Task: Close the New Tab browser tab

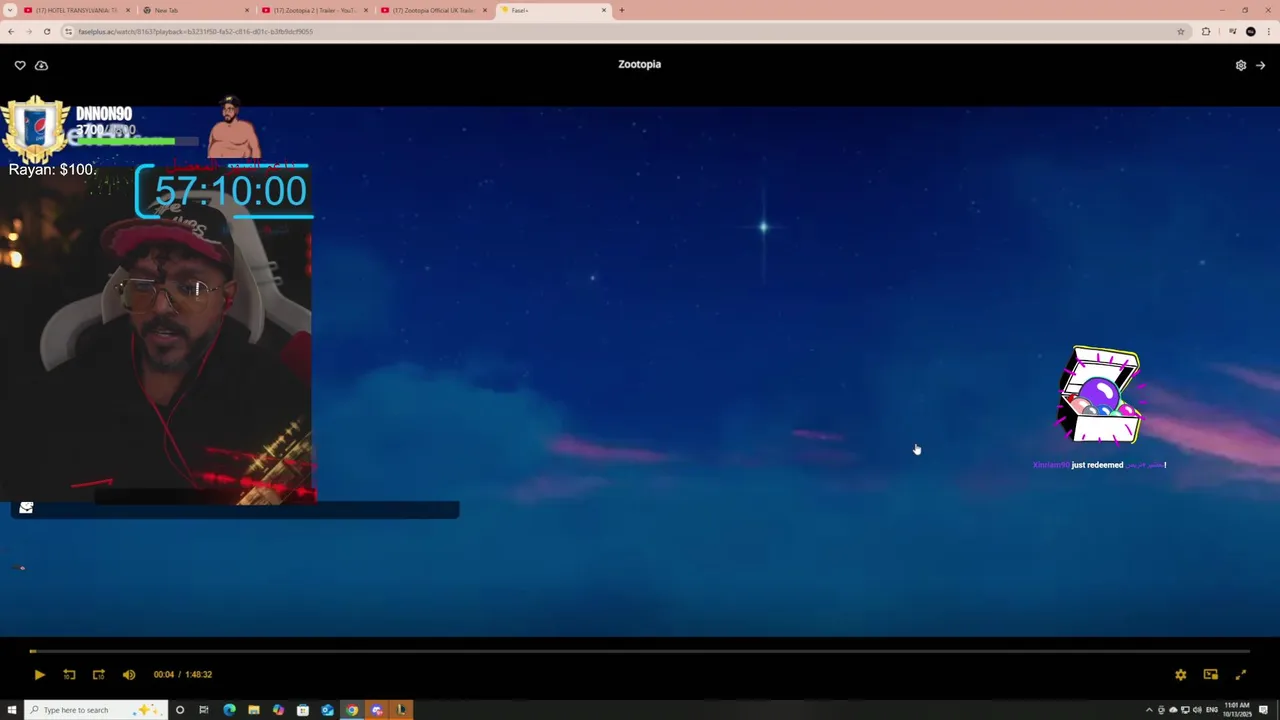Action: click(247, 10)
